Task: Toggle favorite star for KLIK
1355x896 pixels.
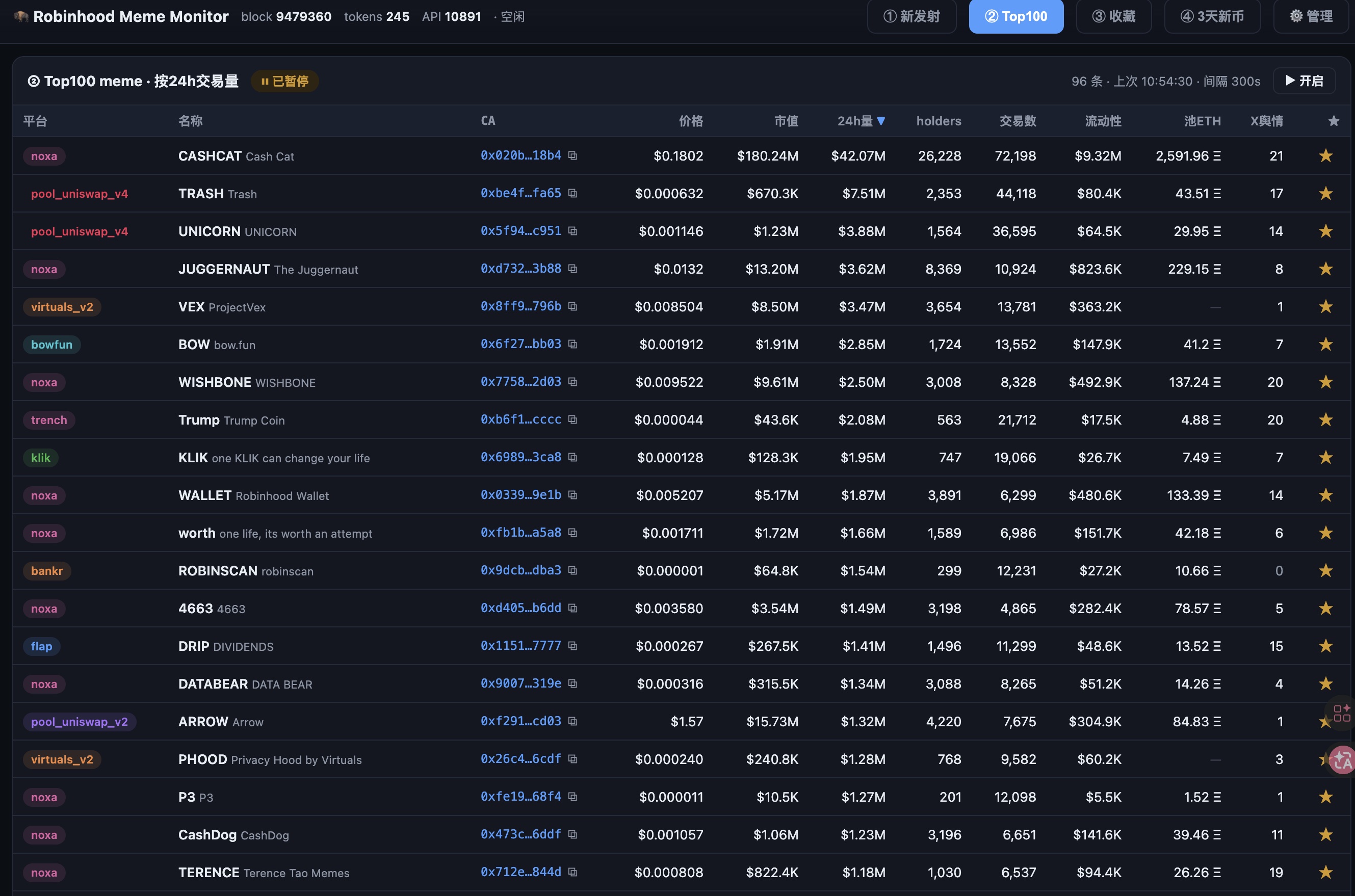Action: 1326,457
